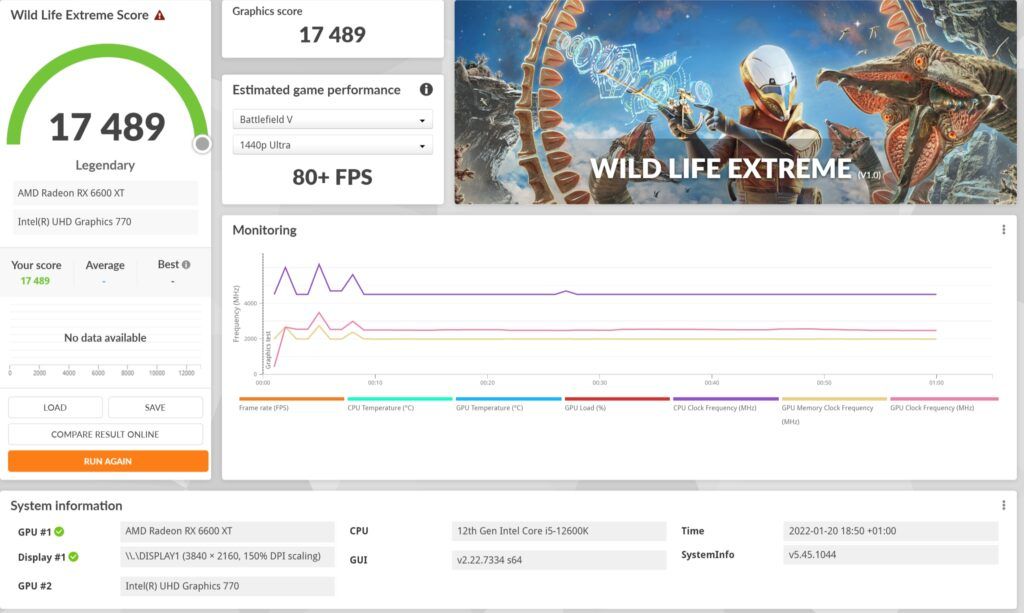The width and height of the screenshot is (1024, 613).
Task: Click the gray knob at the score gauge end
Action: click(202, 144)
